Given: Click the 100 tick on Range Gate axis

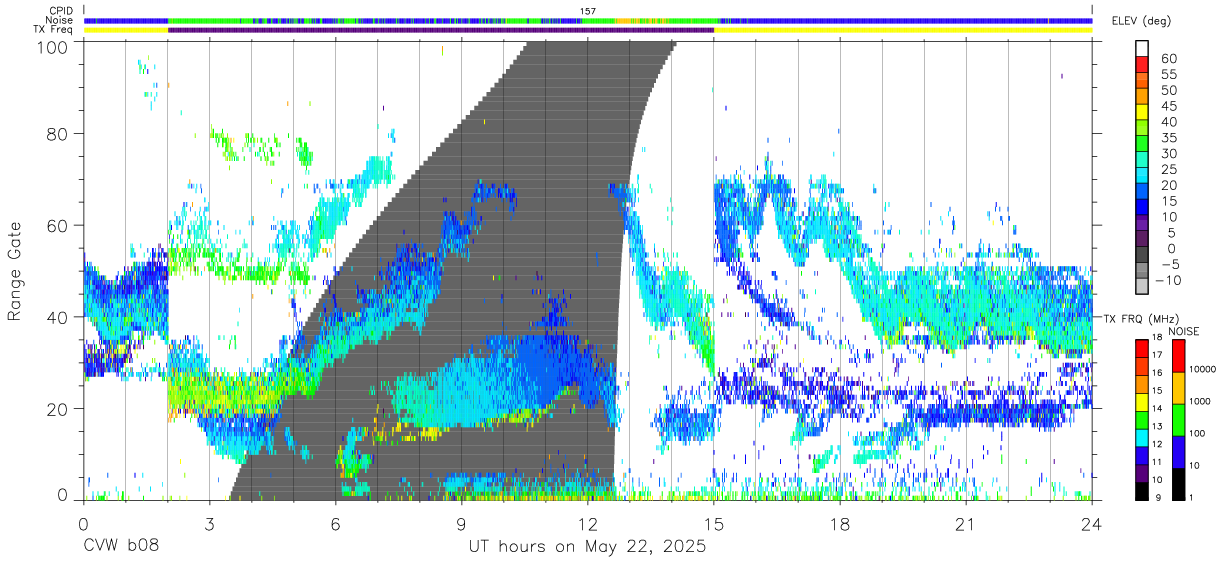Looking at the screenshot, I should pos(54,46).
